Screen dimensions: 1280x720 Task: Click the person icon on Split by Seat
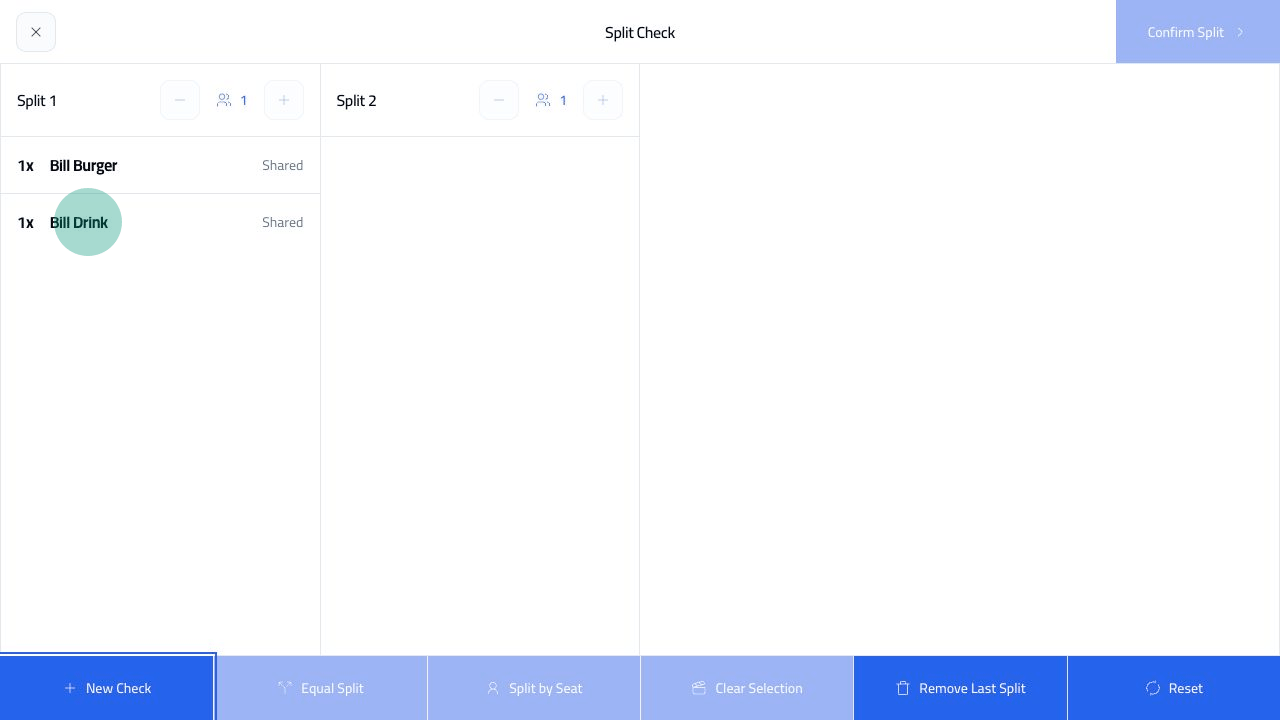click(493, 688)
